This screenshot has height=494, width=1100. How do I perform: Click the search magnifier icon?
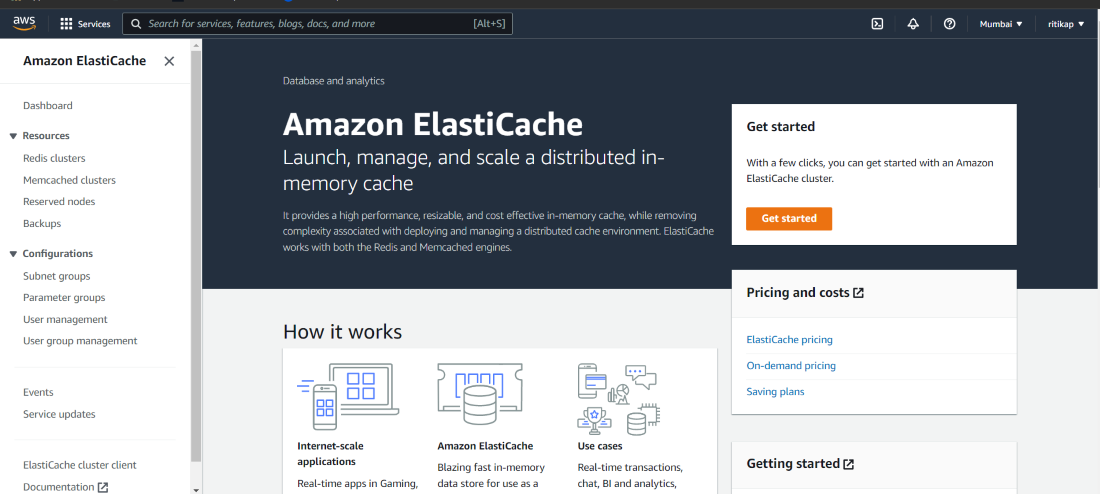136,24
